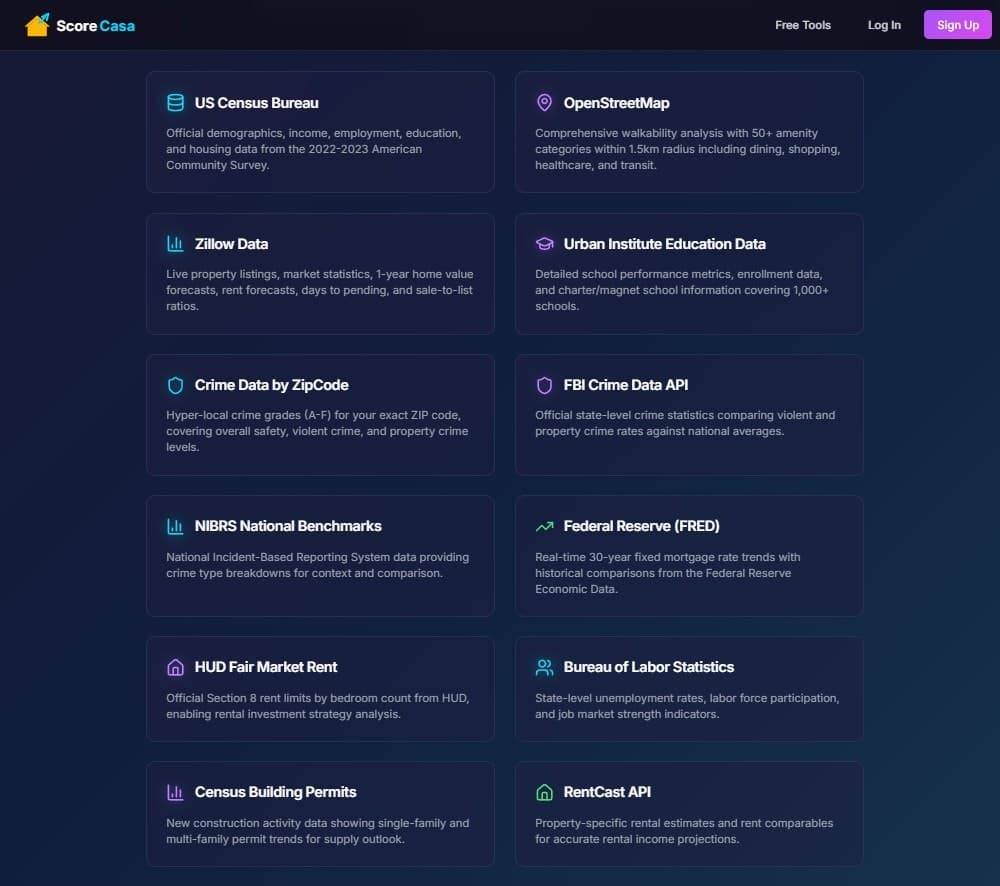The height and width of the screenshot is (886, 1000).
Task: Click the ScoreCasa brand name link
Action: (97, 24)
